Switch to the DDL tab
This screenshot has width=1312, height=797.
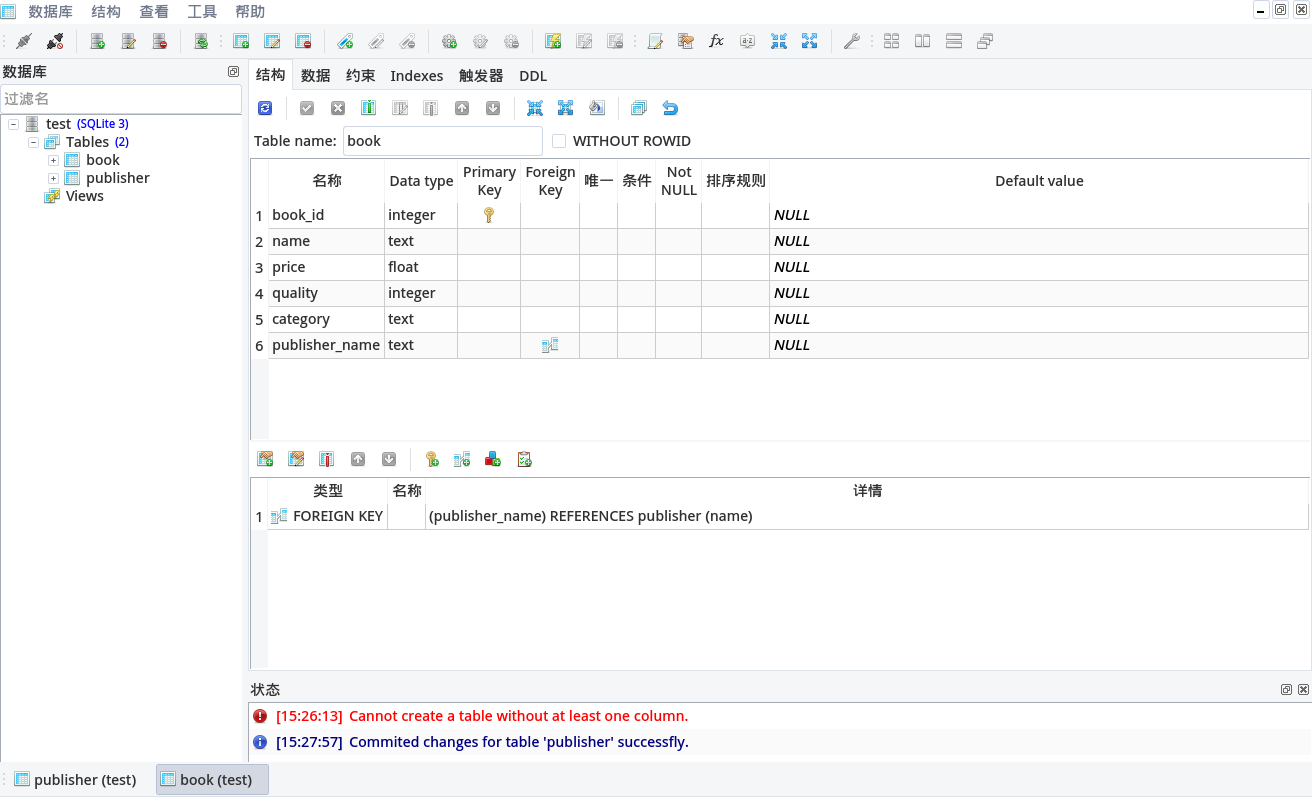tap(533, 75)
